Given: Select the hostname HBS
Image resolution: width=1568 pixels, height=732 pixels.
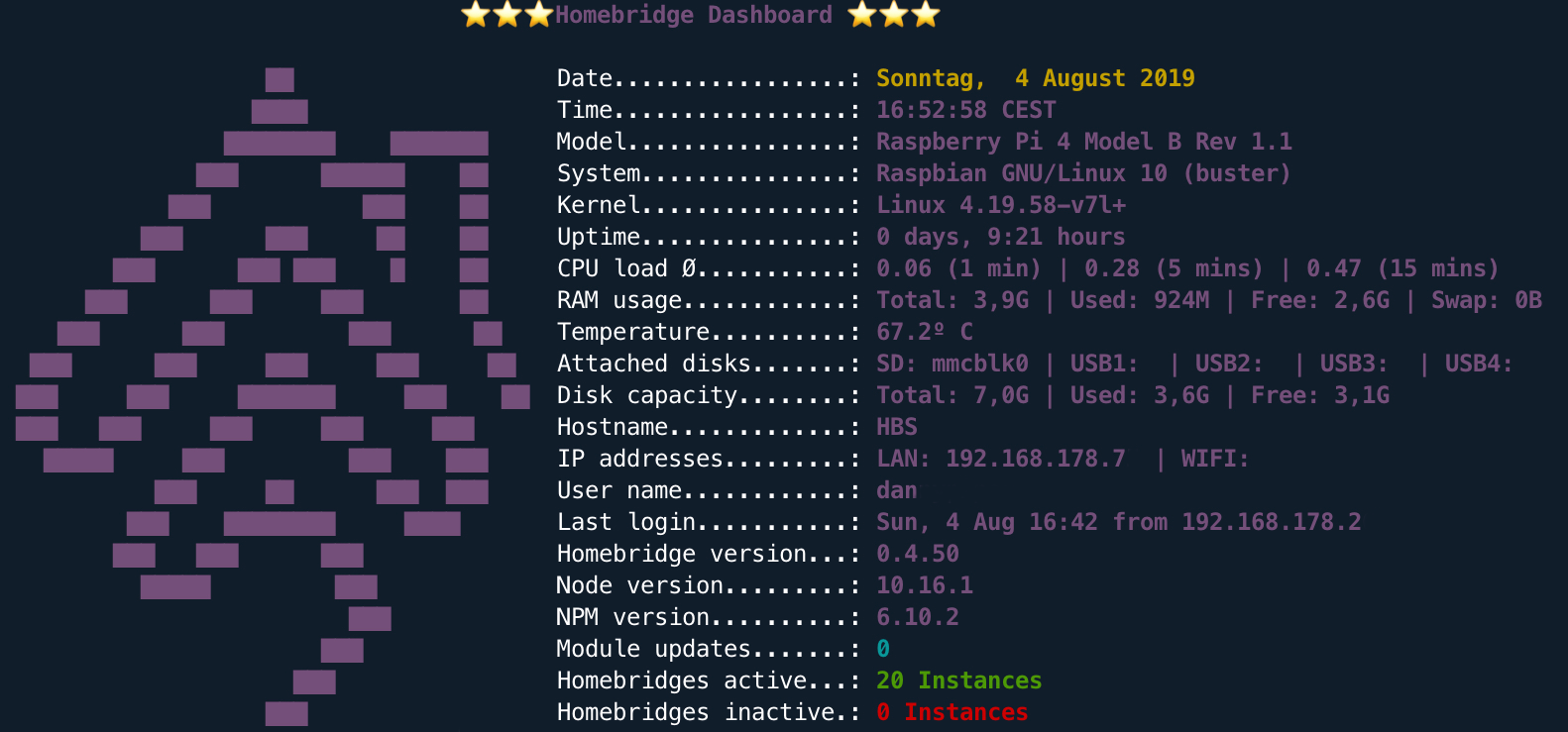Looking at the screenshot, I should coord(896,427).
